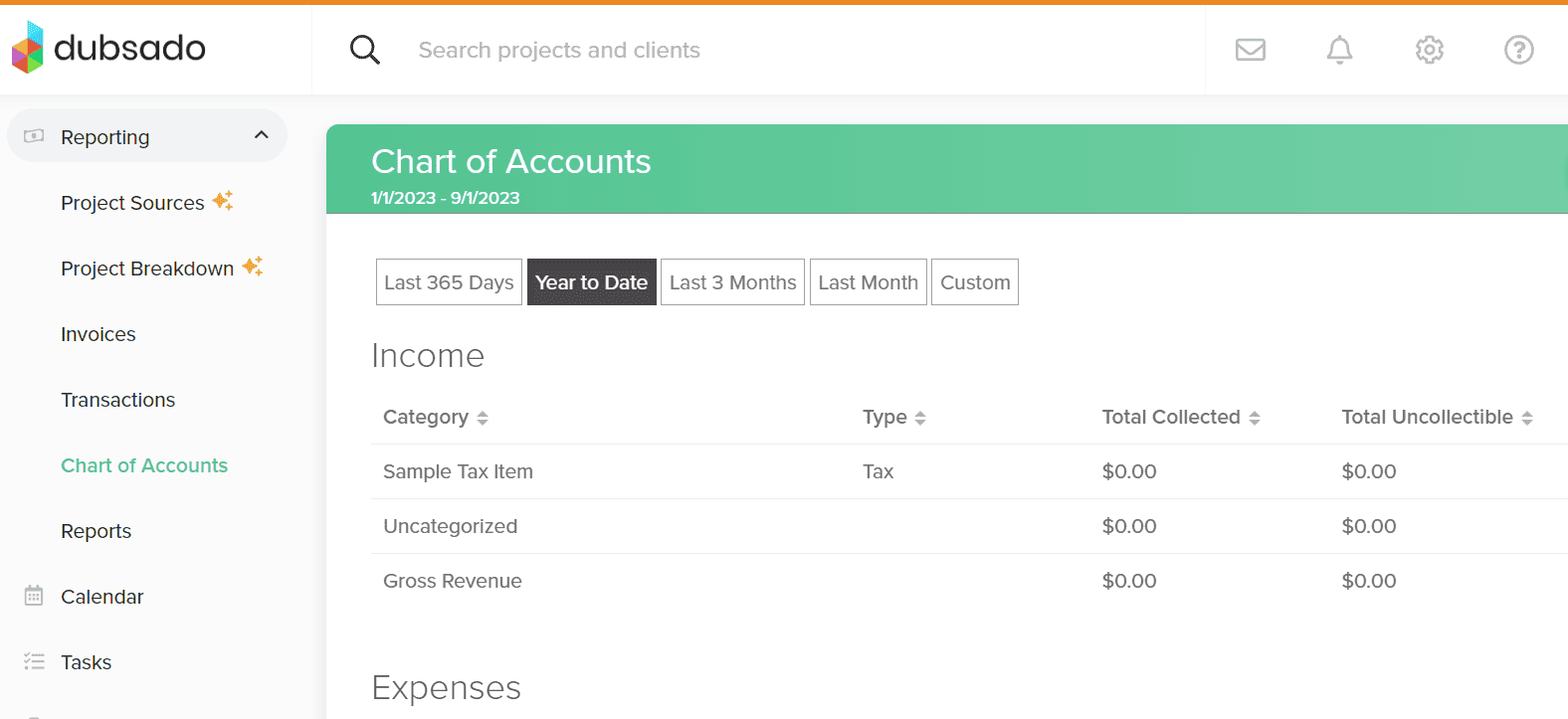Click the Calendar icon in sidebar

click(34, 596)
